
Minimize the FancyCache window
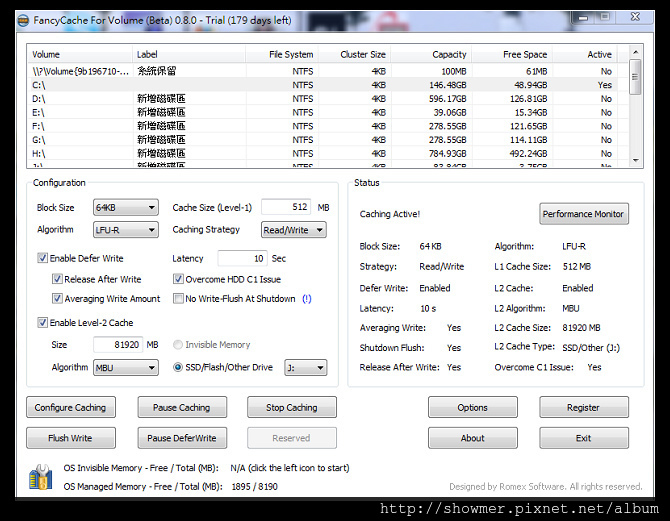tap(583, 17)
